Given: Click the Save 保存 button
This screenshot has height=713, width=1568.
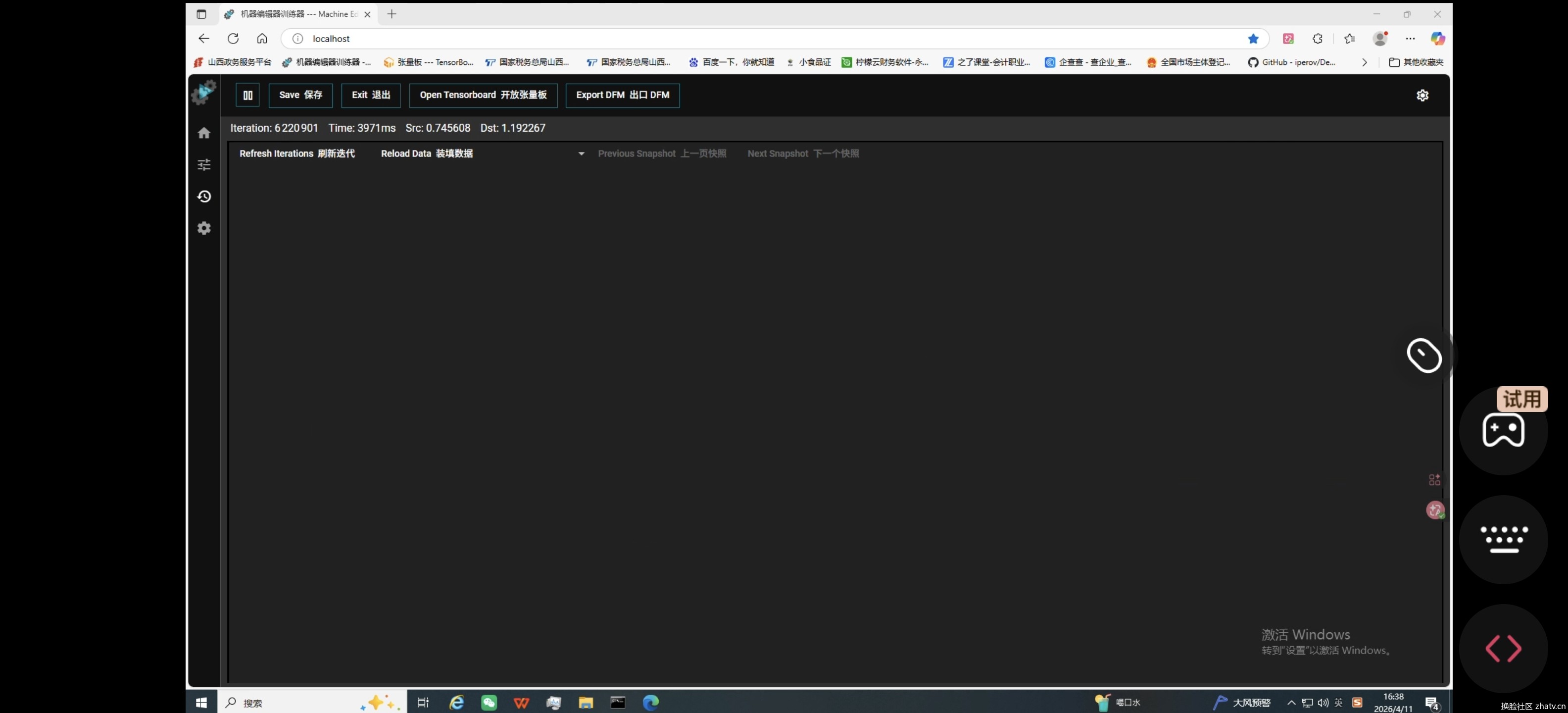Looking at the screenshot, I should [x=301, y=95].
